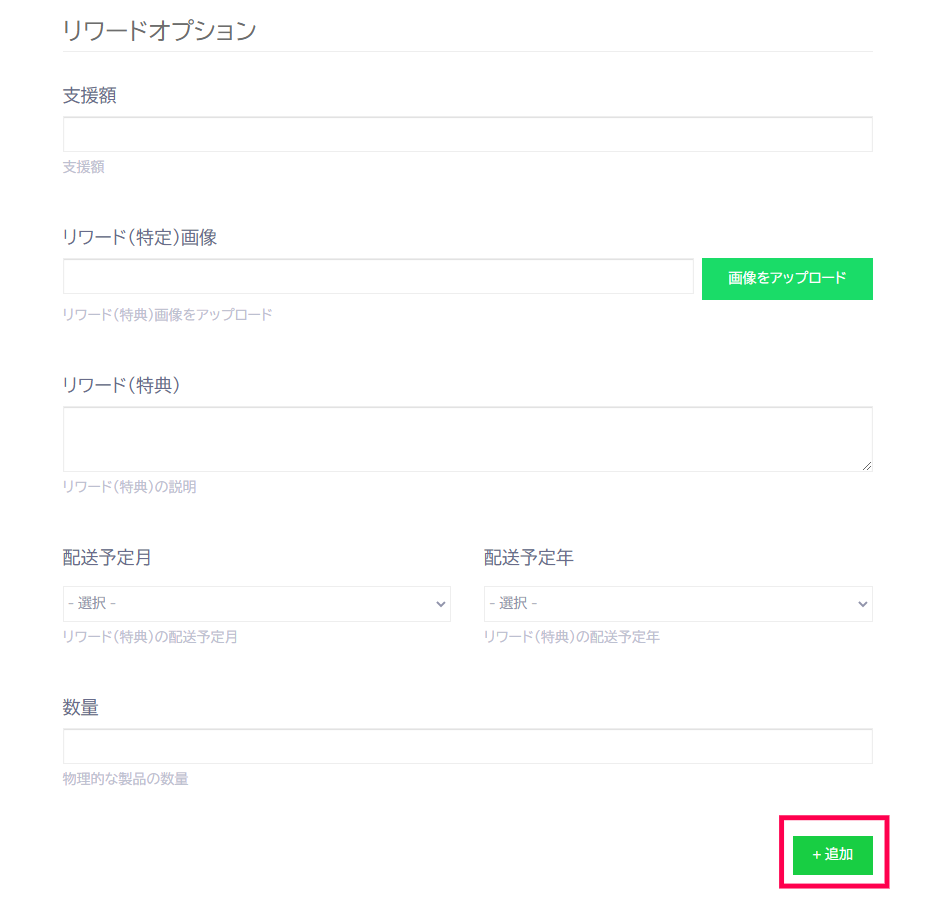This screenshot has width=933, height=913.
Task: Focus the リワード(特定)画像 path field
Action: pos(378,276)
